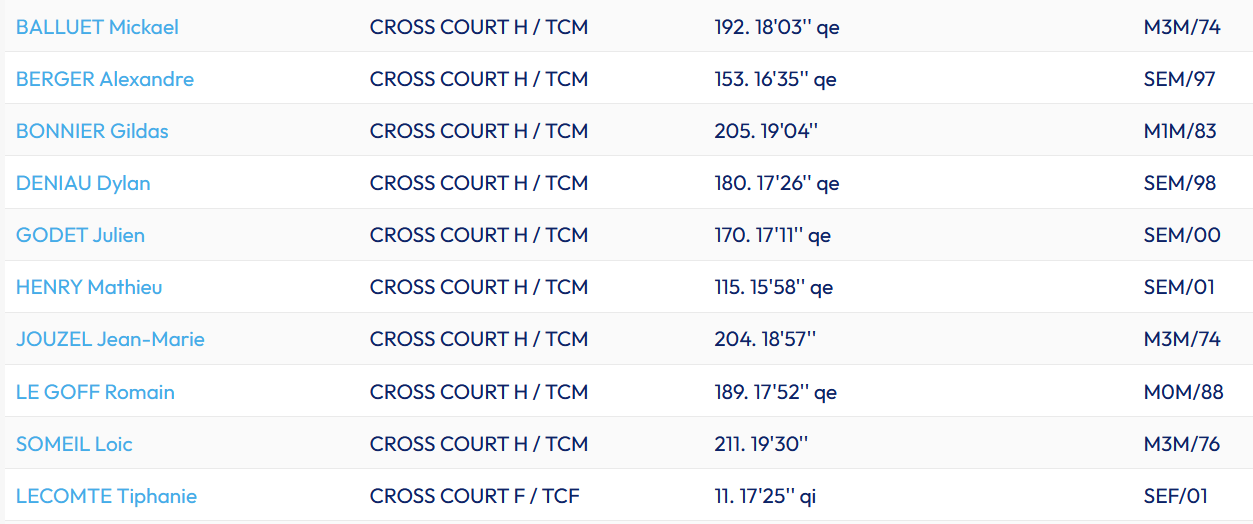1253x524 pixels.
Task: Open BONNIER Gildas athlete page
Action: (x=92, y=131)
